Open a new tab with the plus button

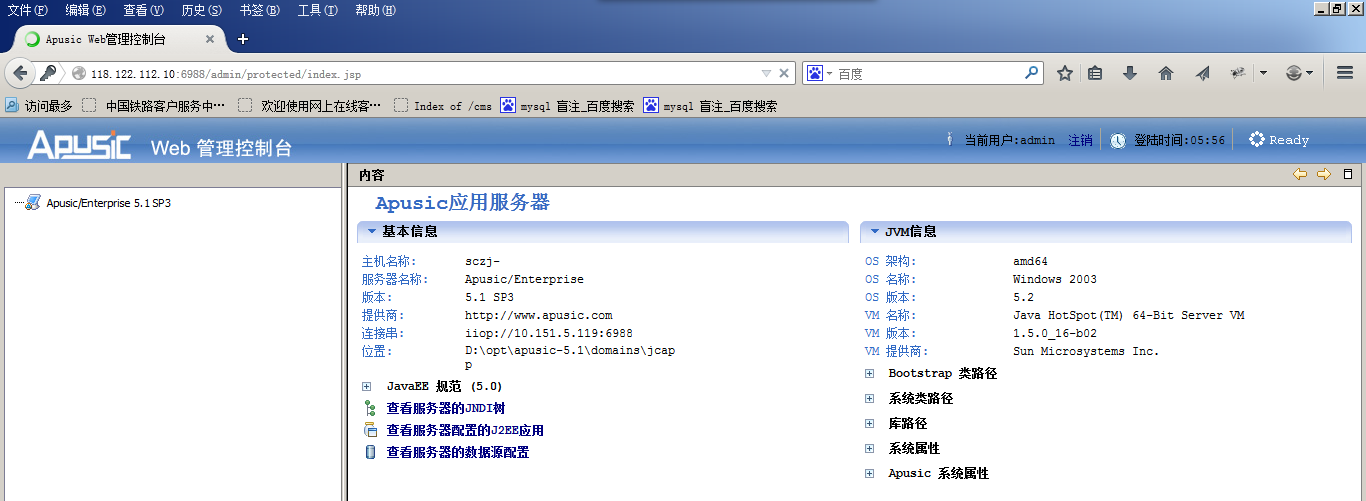pyautogui.click(x=242, y=39)
